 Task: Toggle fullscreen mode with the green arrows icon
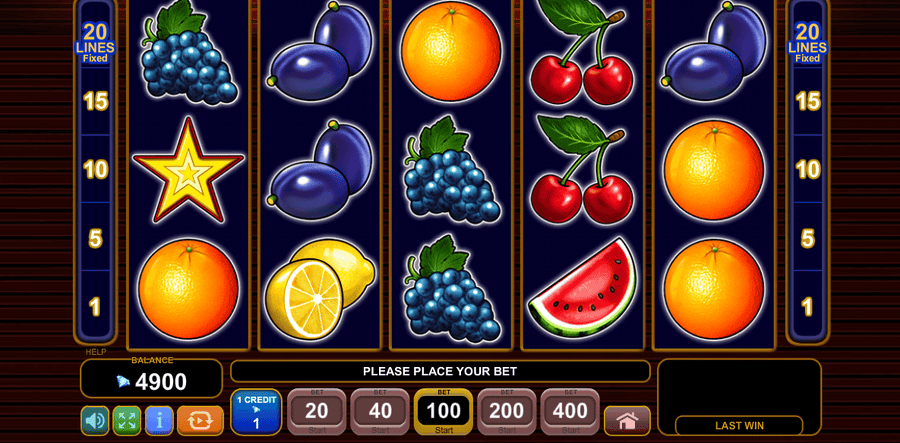(127, 421)
